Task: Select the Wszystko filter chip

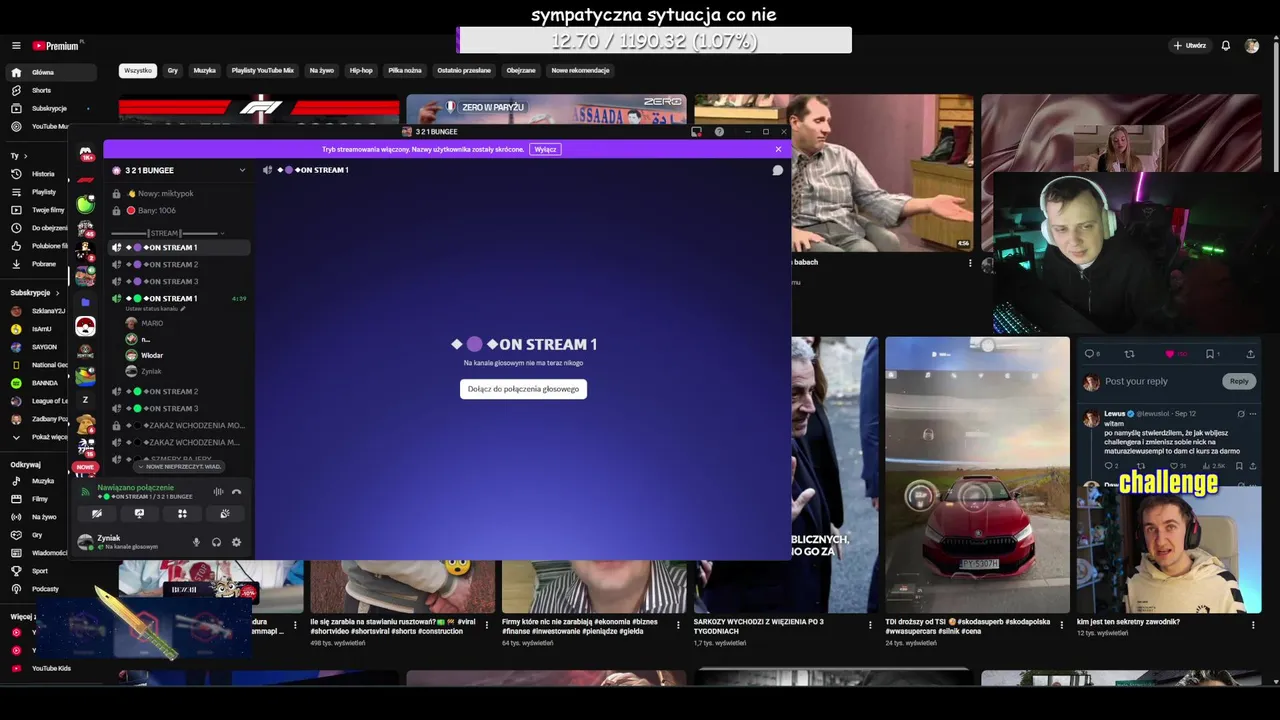Action: [x=138, y=71]
